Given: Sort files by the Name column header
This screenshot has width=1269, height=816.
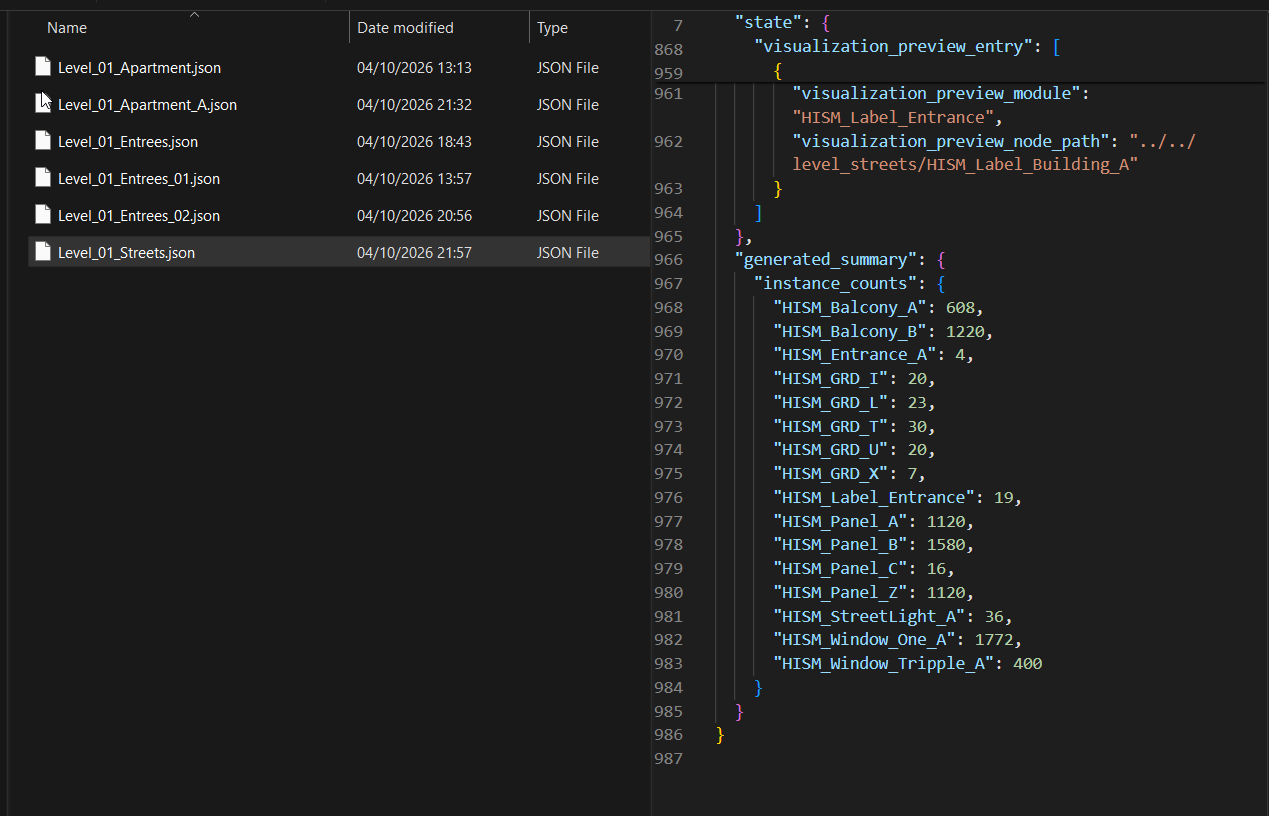Looking at the screenshot, I should pos(67,28).
